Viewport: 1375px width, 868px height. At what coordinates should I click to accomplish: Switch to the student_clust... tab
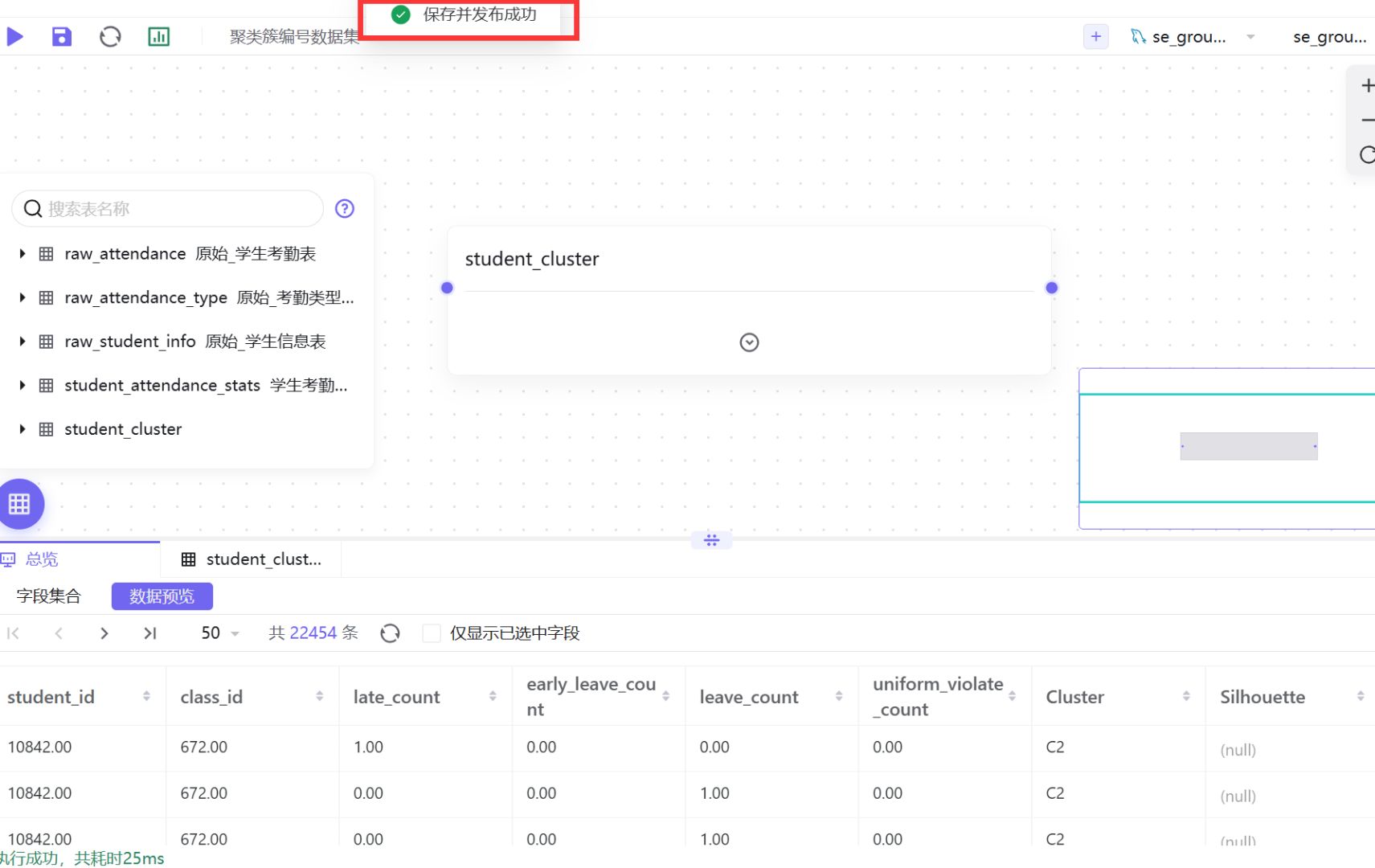pyautogui.click(x=252, y=559)
